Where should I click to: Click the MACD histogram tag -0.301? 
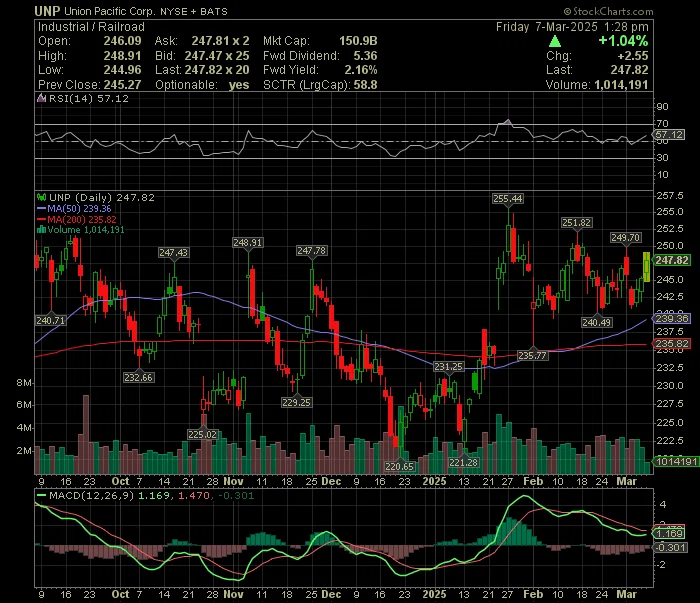tap(670, 547)
